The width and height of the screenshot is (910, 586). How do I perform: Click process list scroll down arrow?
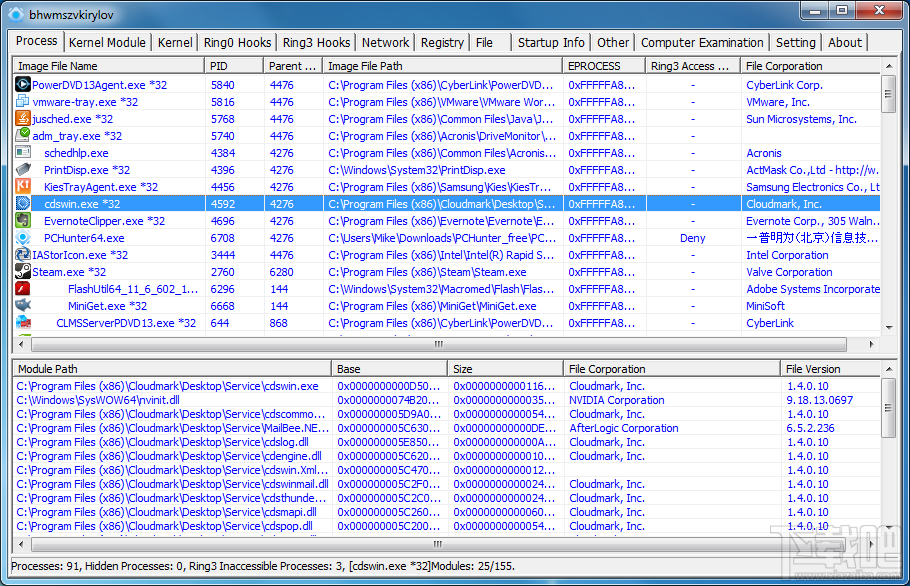coord(889,328)
